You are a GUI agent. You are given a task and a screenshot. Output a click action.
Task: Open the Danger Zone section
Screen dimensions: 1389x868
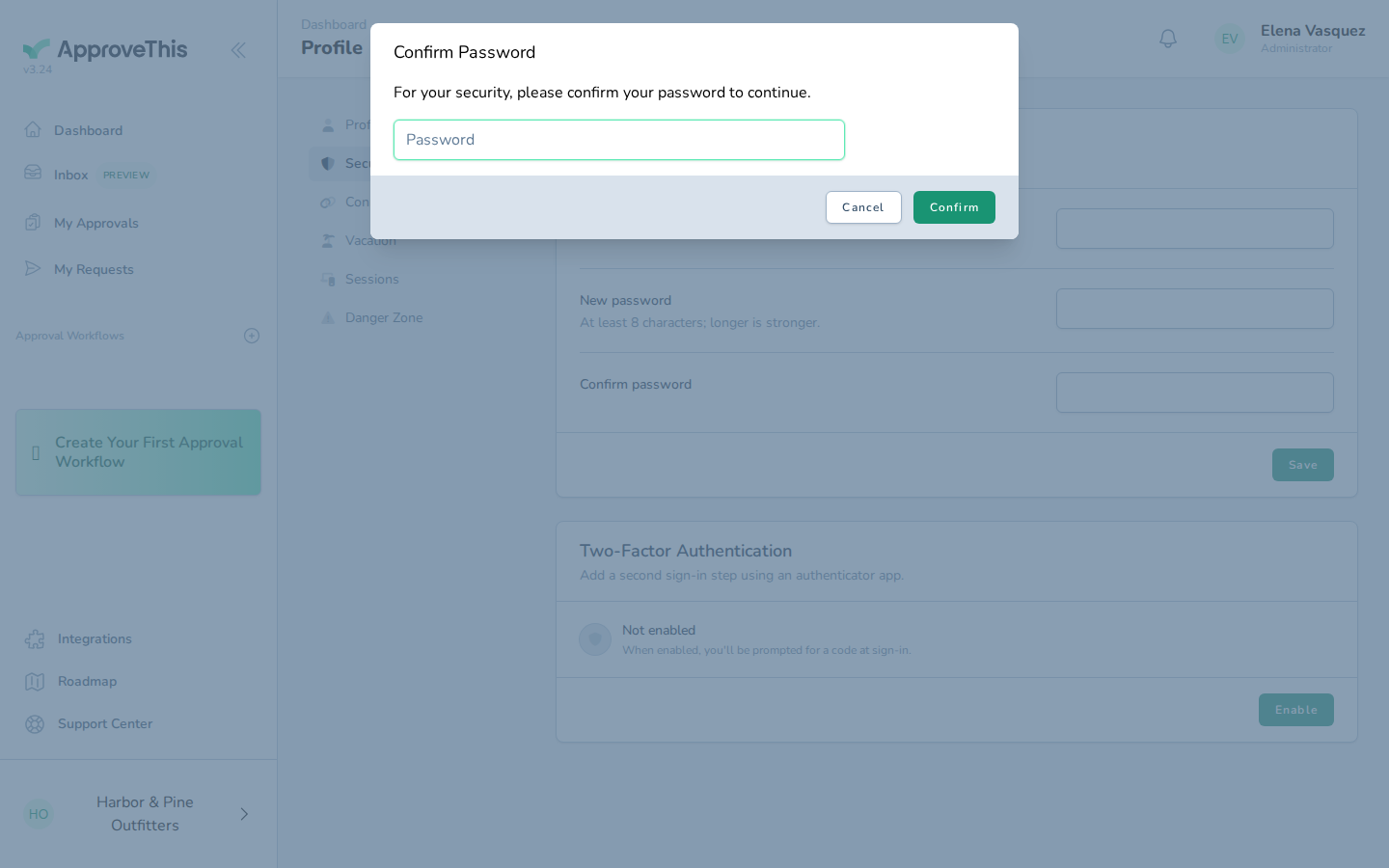point(384,317)
